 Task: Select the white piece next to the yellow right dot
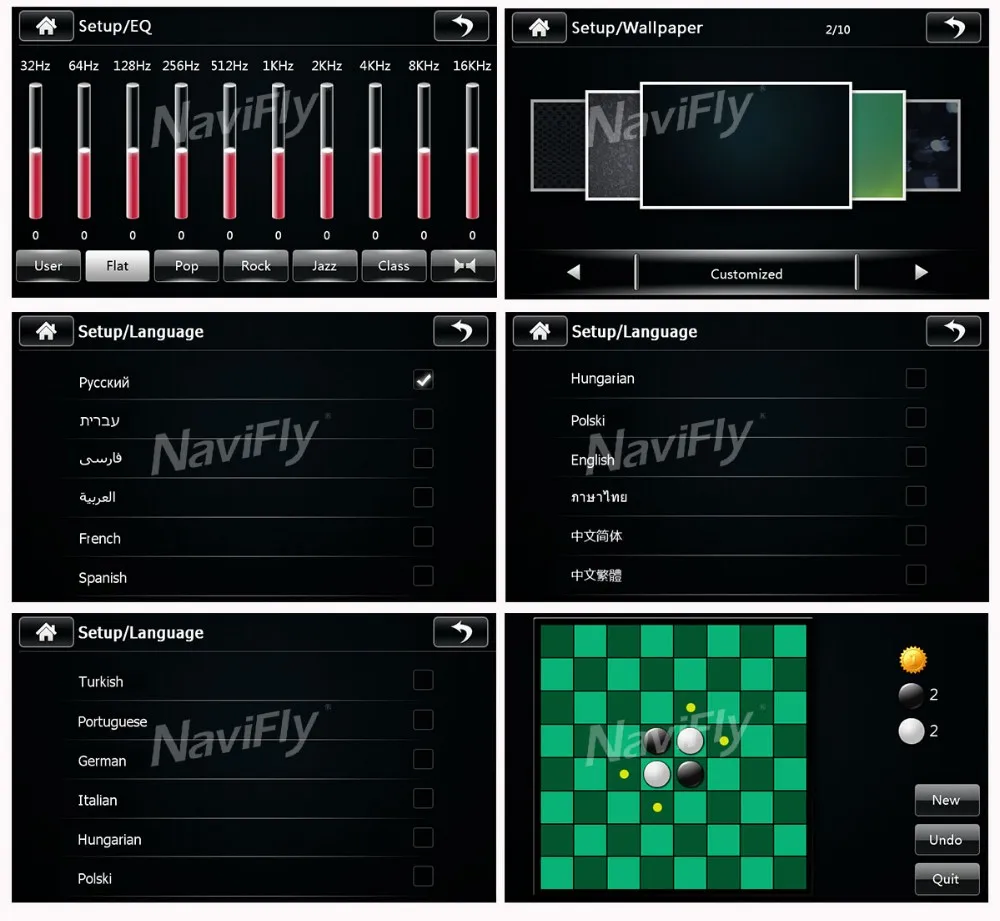pyautogui.click(x=690, y=741)
